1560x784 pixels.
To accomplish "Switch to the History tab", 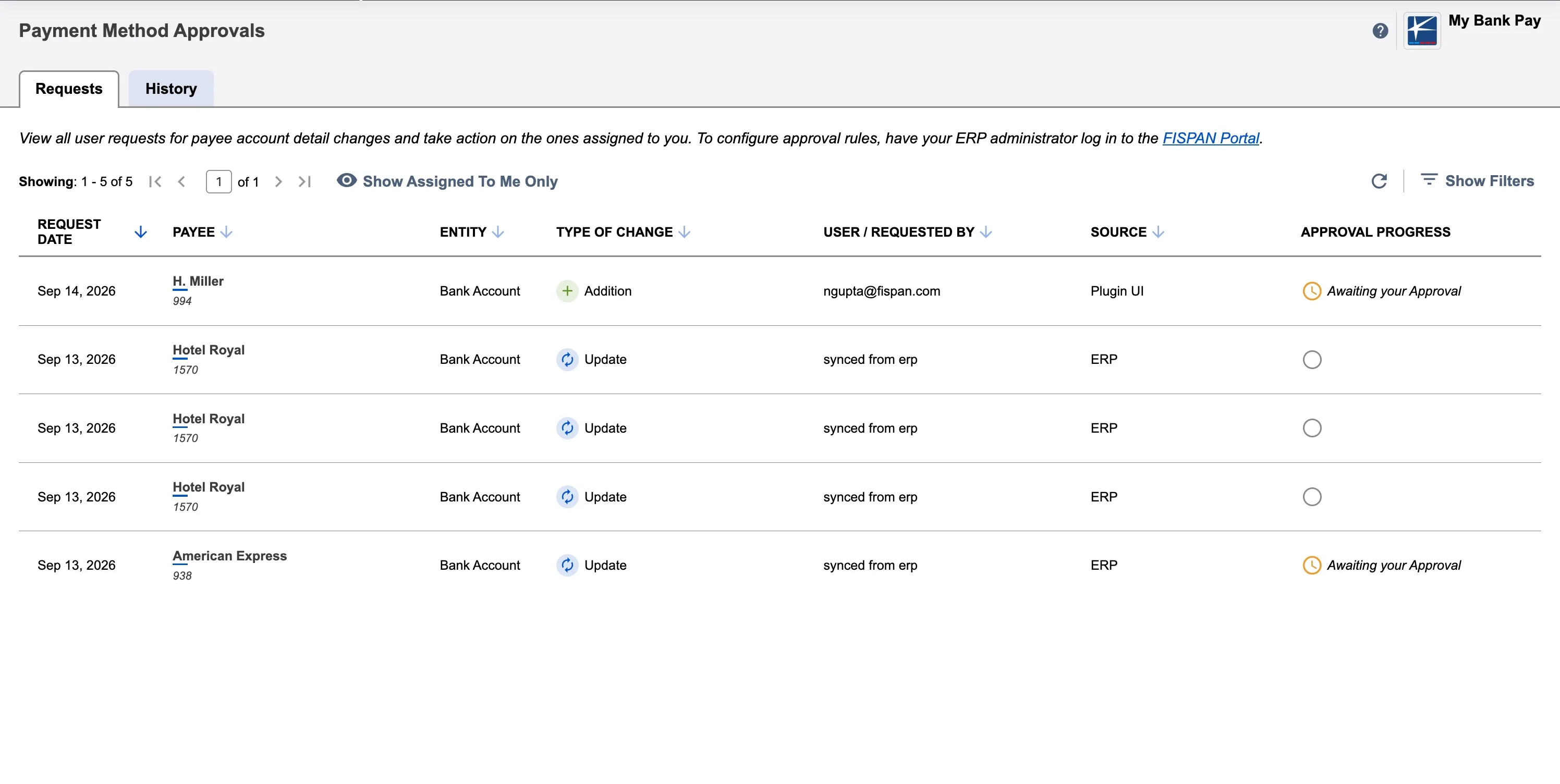I will [171, 89].
